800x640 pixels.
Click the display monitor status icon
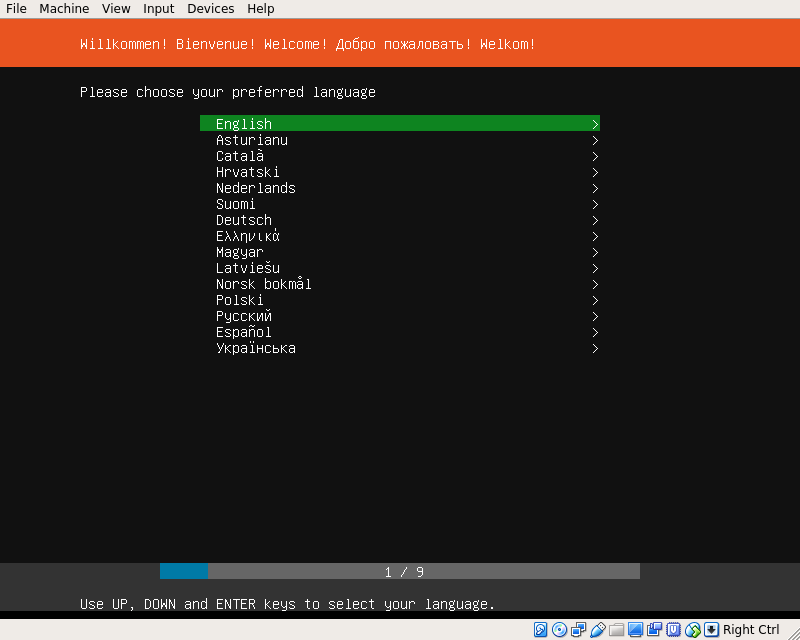[636, 630]
